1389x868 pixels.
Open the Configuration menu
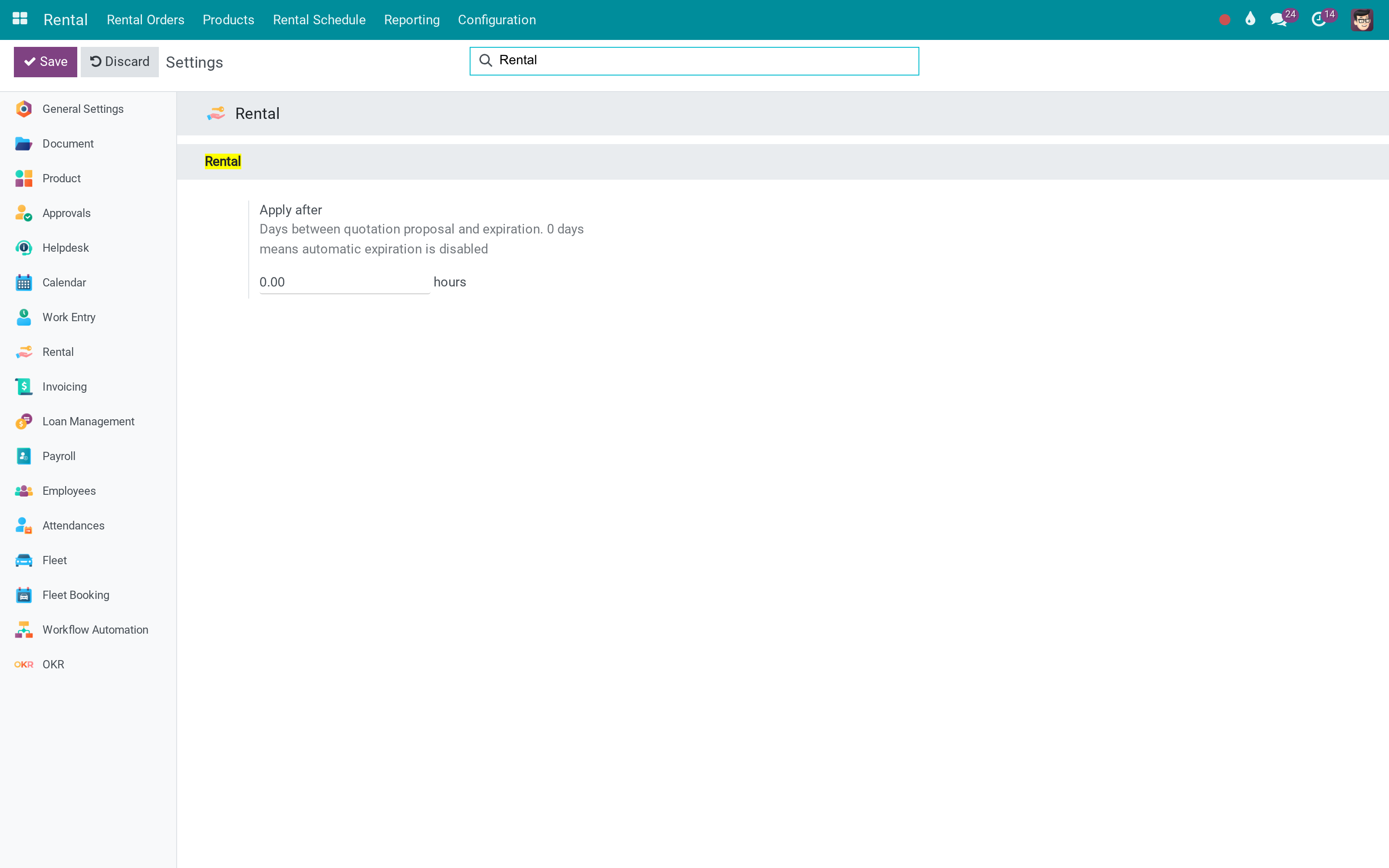click(497, 20)
